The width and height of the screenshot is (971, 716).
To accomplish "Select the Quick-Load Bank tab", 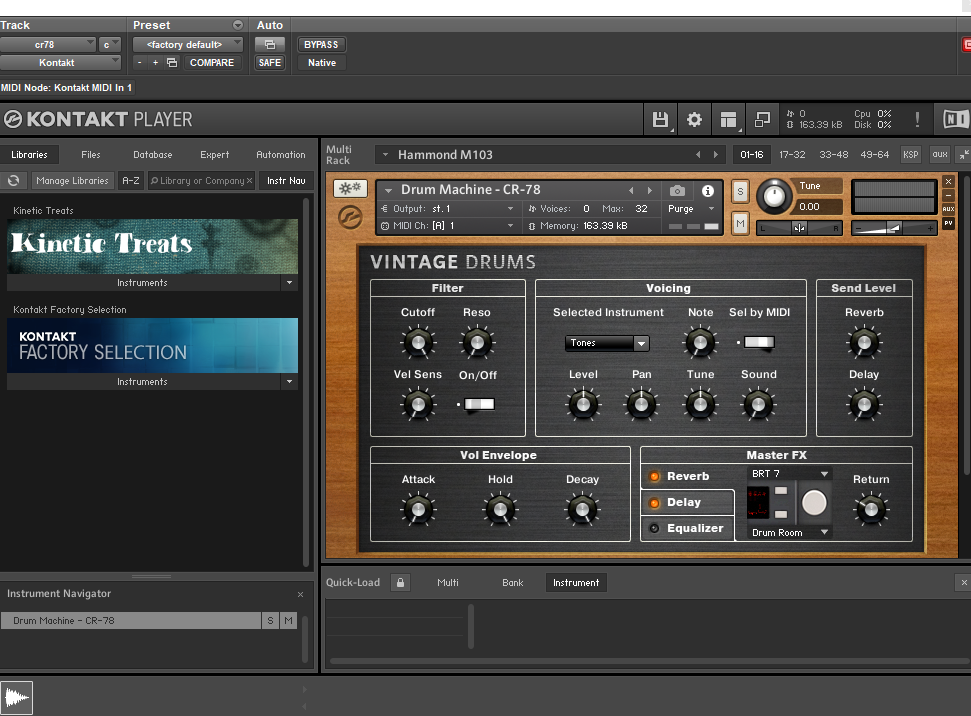I will point(513,583).
